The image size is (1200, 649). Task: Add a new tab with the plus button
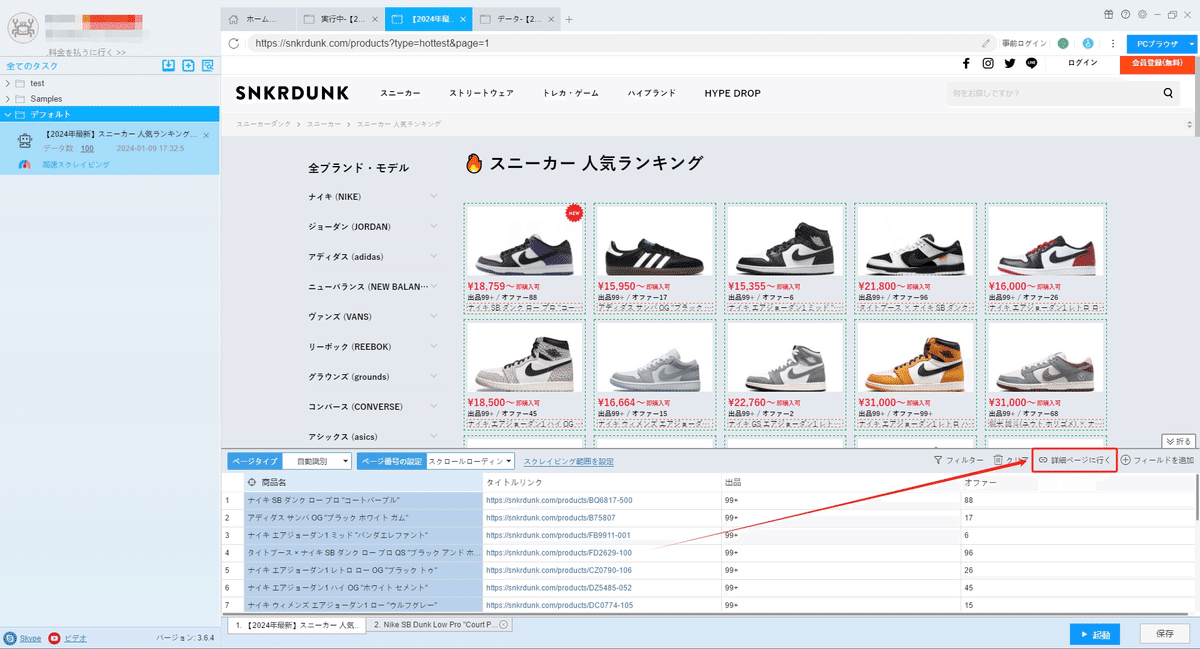(569, 19)
